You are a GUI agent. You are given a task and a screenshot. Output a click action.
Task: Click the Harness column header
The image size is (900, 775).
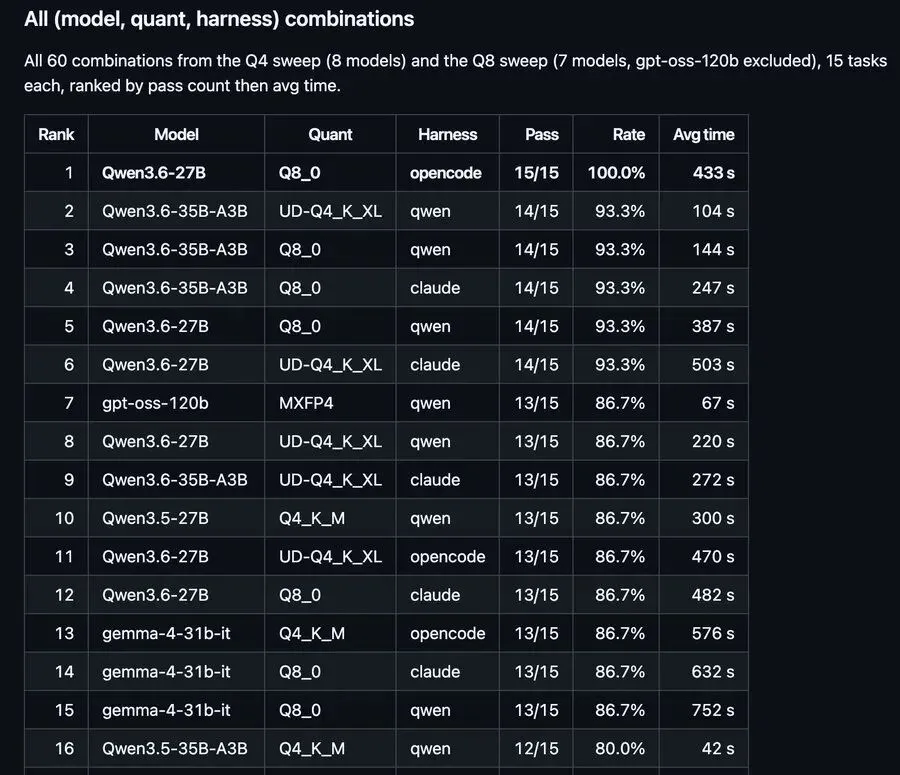click(448, 134)
